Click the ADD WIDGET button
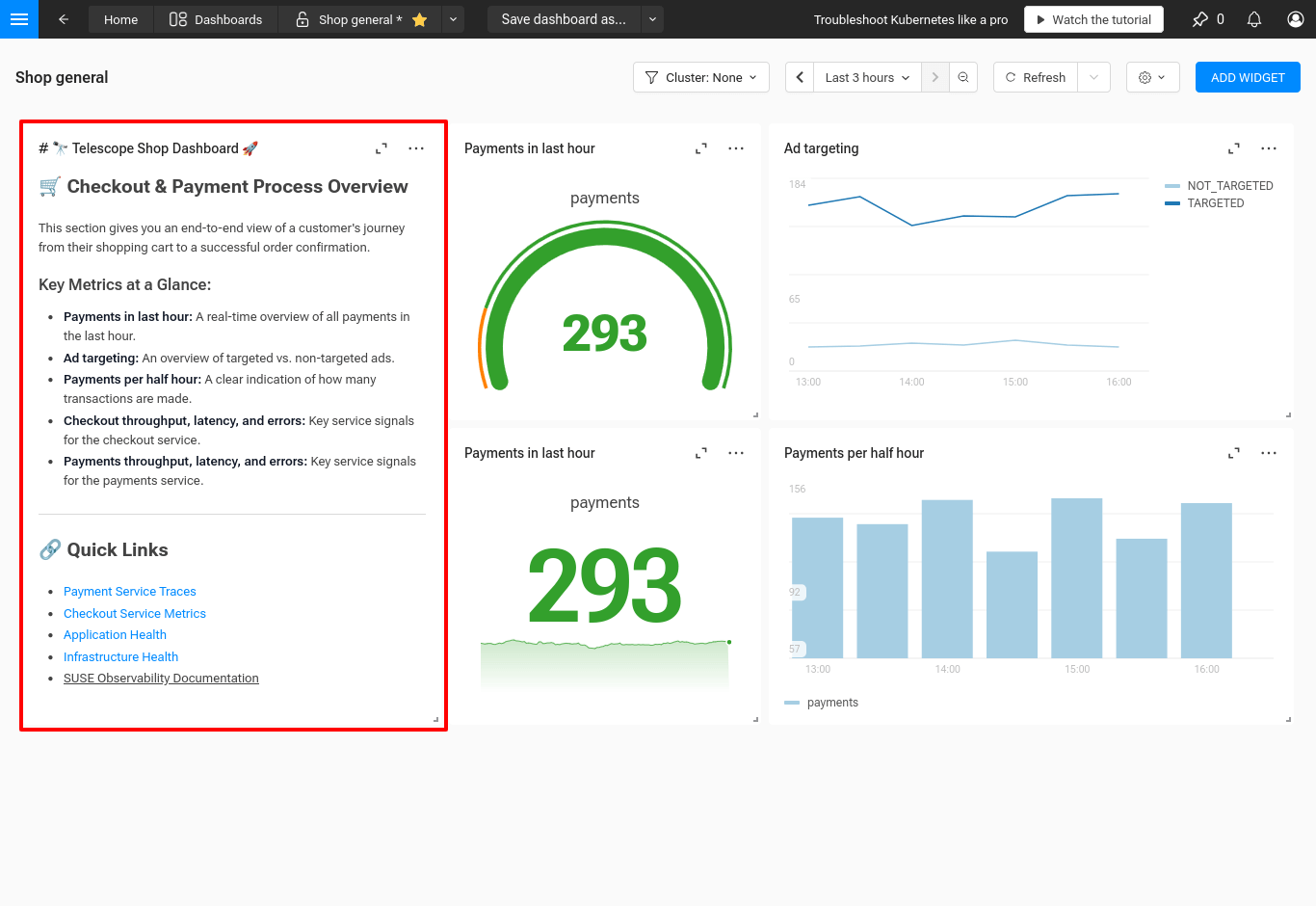Screen dimensions: 1316x906 (x=1247, y=77)
